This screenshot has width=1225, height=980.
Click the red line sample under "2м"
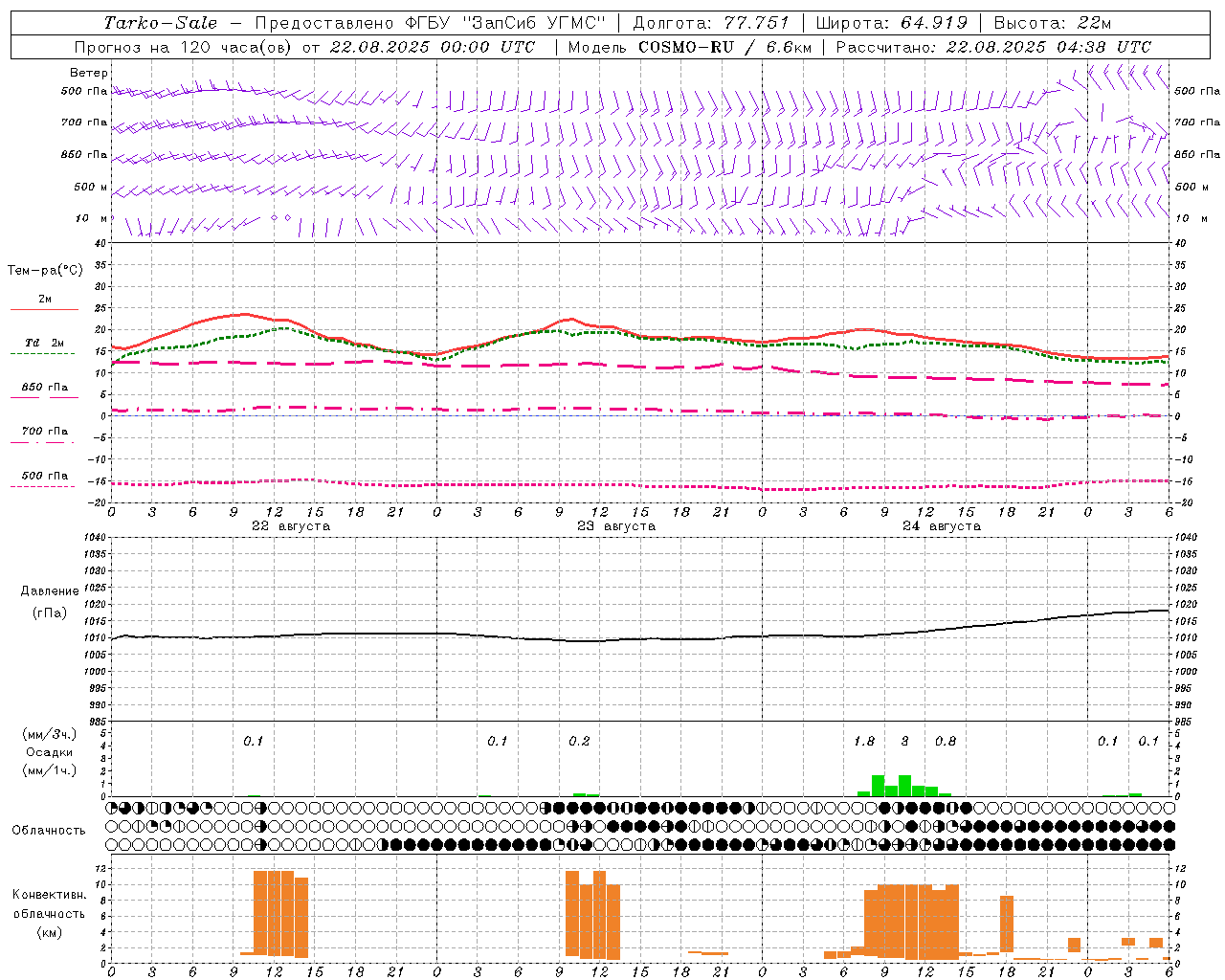pos(44,310)
